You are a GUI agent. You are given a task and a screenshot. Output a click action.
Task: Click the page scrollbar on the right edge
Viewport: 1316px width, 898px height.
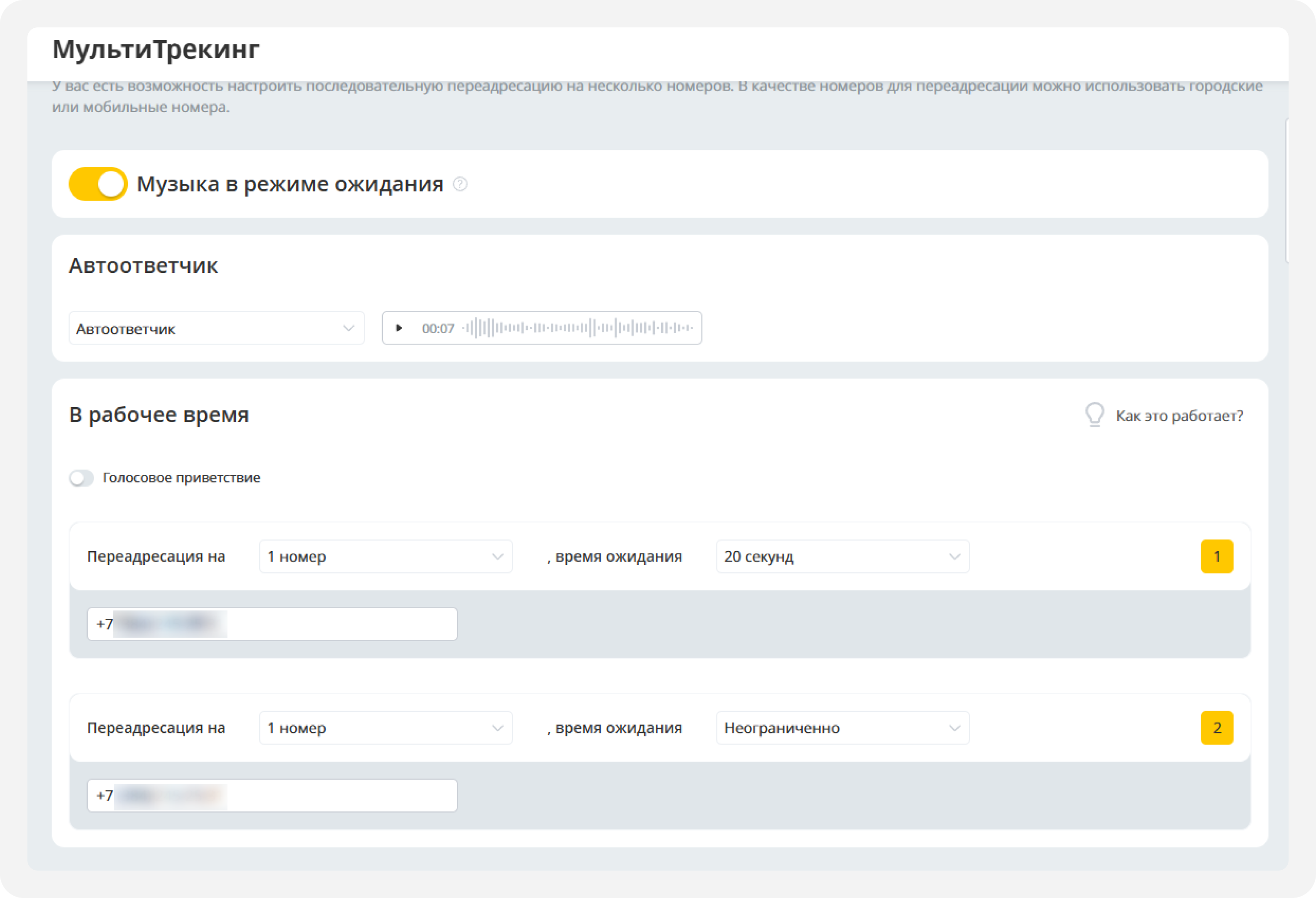coord(1287,191)
